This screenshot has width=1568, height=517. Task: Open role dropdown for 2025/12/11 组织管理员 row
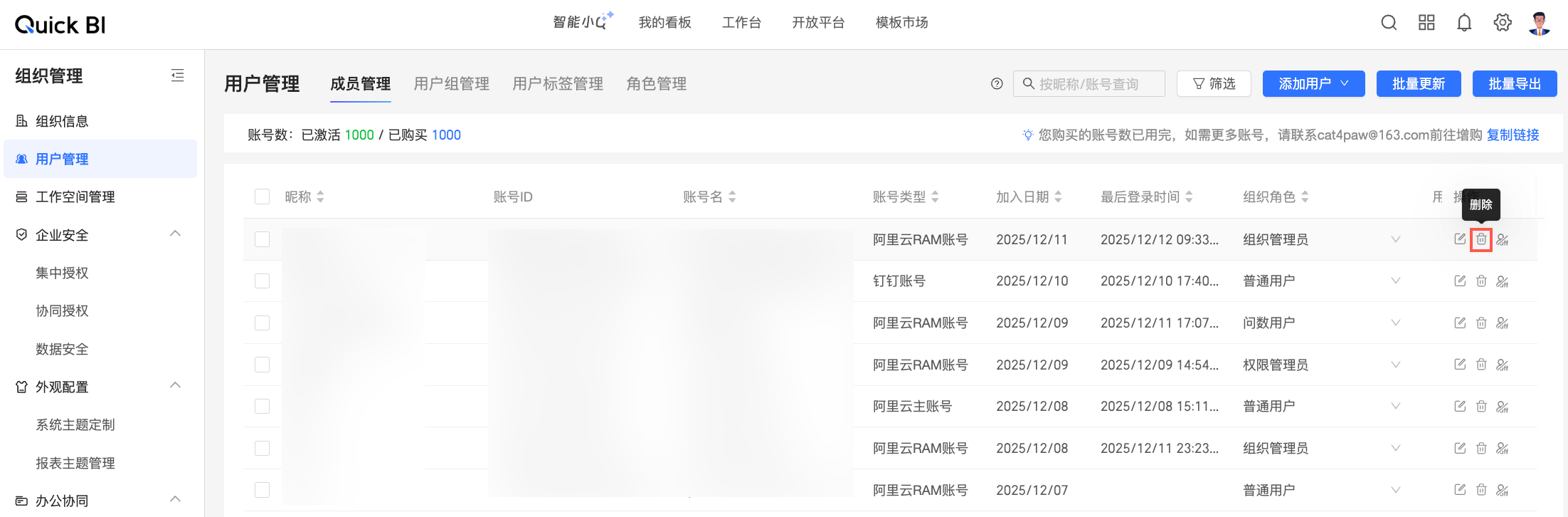(x=1396, y=239)
